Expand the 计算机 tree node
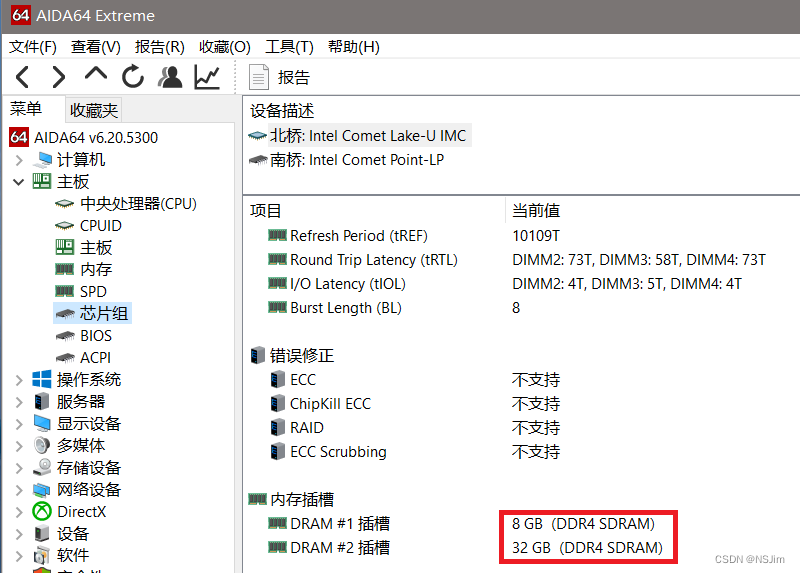 [19, 160]
